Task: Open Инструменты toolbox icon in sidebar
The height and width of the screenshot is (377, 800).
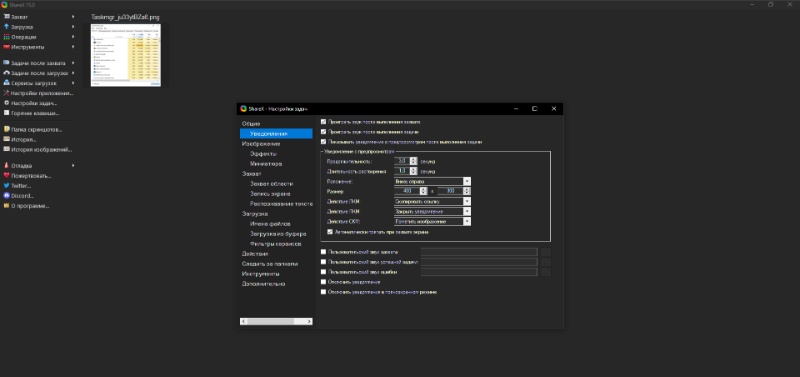Action: pos(7,47)
